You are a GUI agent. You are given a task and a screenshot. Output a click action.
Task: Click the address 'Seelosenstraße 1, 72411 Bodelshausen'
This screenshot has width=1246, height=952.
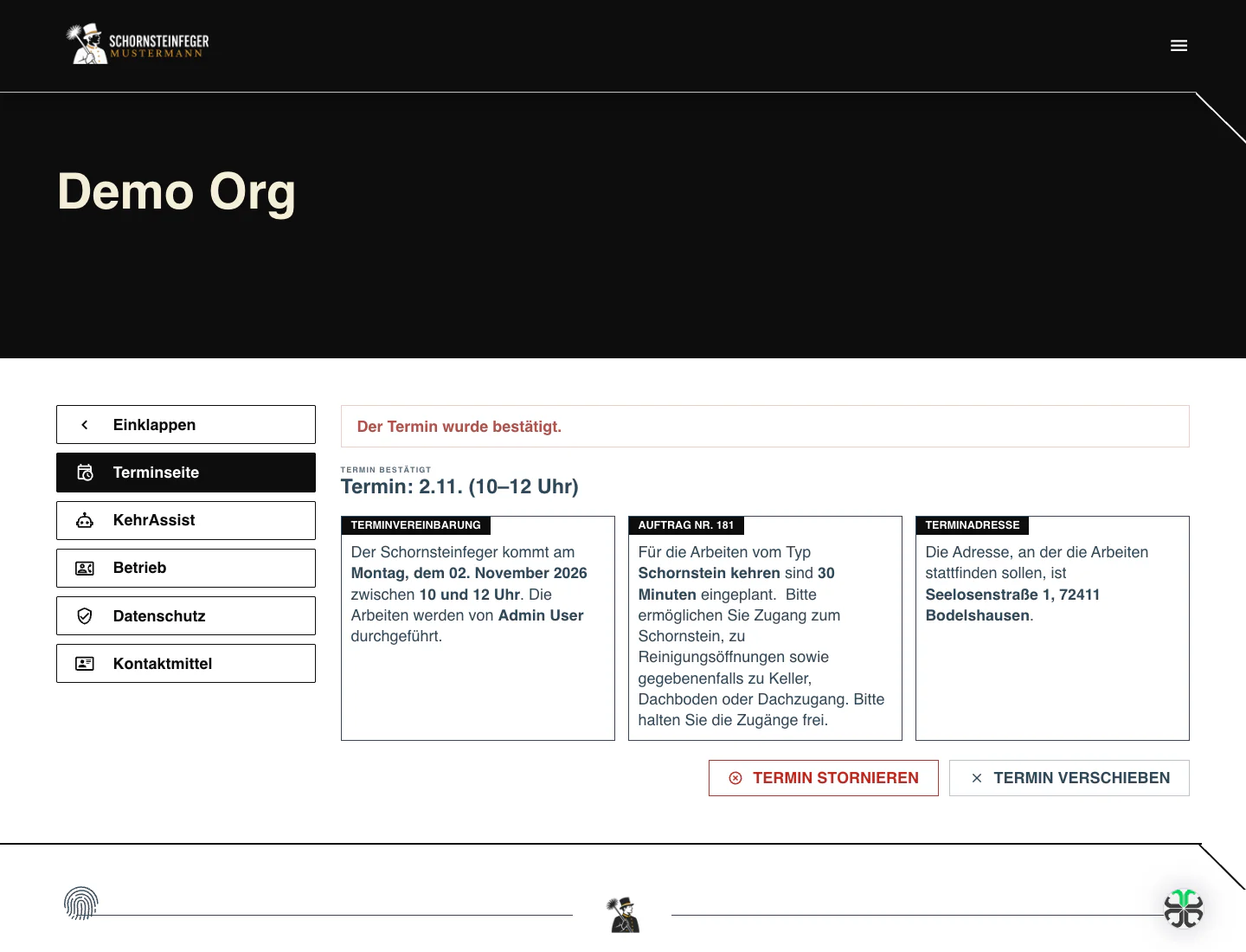coord(1012,605)
